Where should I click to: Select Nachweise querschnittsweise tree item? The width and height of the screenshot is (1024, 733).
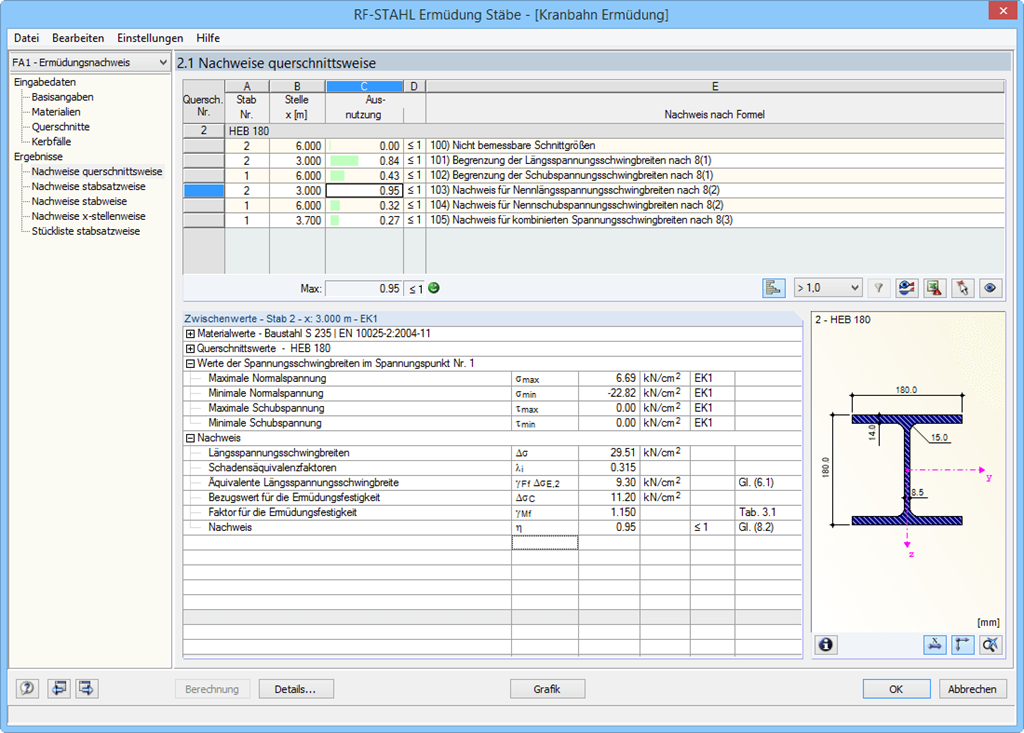pos(97,171)
